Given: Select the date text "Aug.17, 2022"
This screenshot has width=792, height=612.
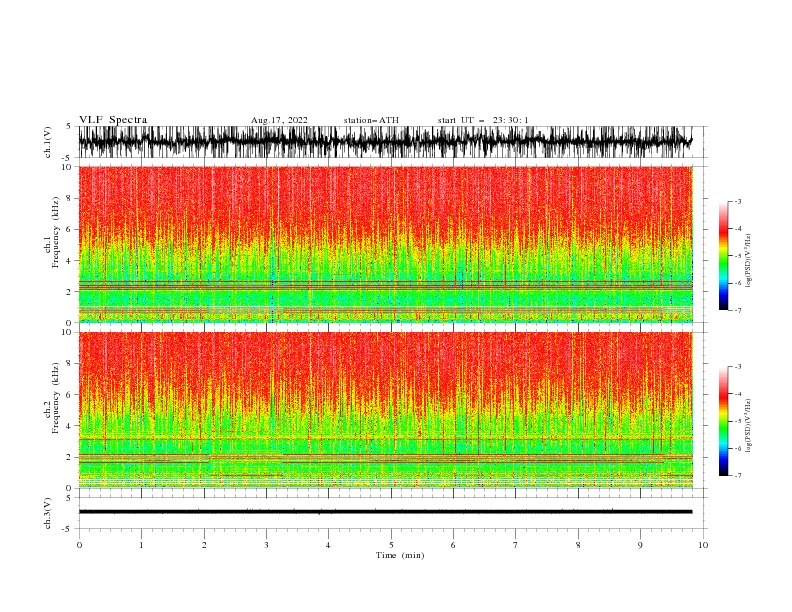Looking at the screenshot, I should coord(279,120).
